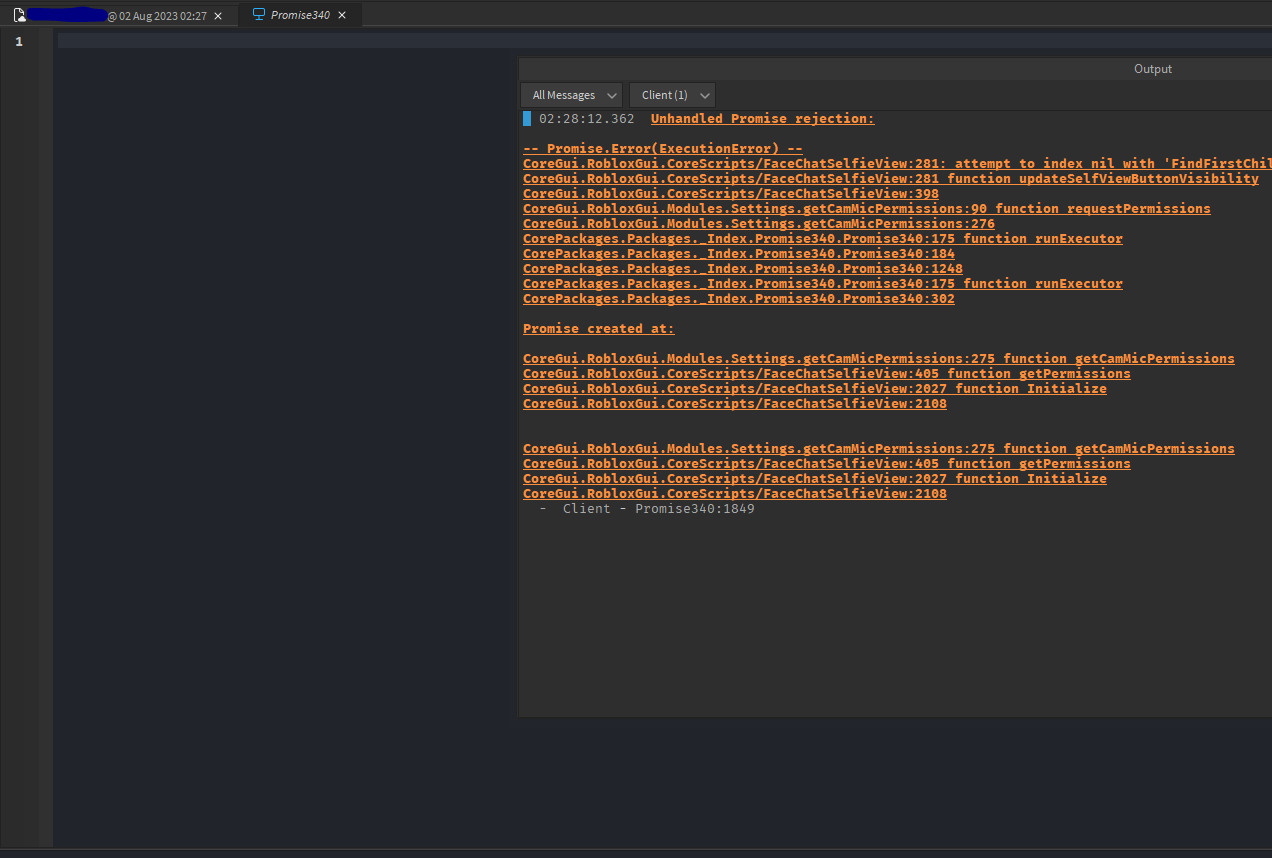The image size is (1272, 858).
Task: Click the place file icon on first tab
Action: pyautogui.click(x=19, y=15)
